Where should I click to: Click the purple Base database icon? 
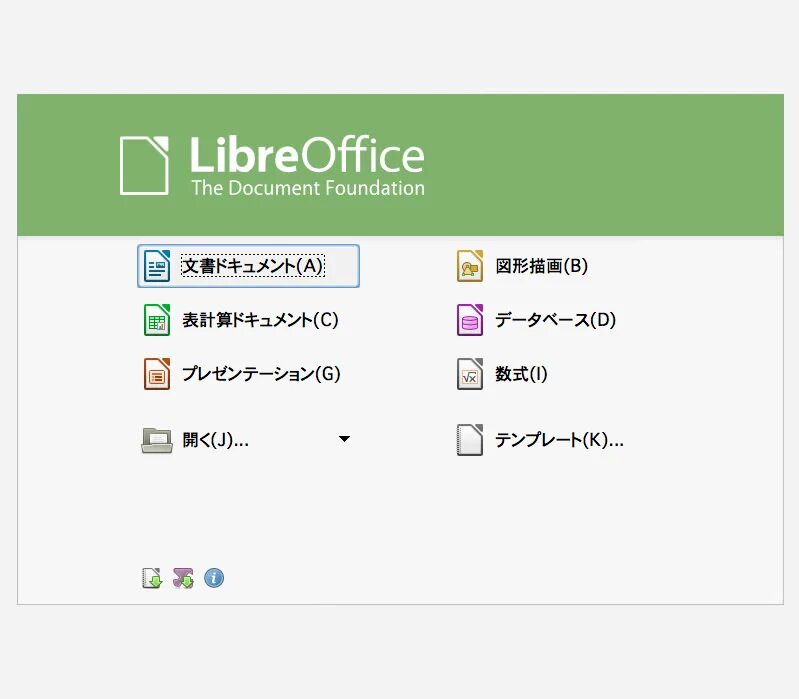(x=470, y=320)
